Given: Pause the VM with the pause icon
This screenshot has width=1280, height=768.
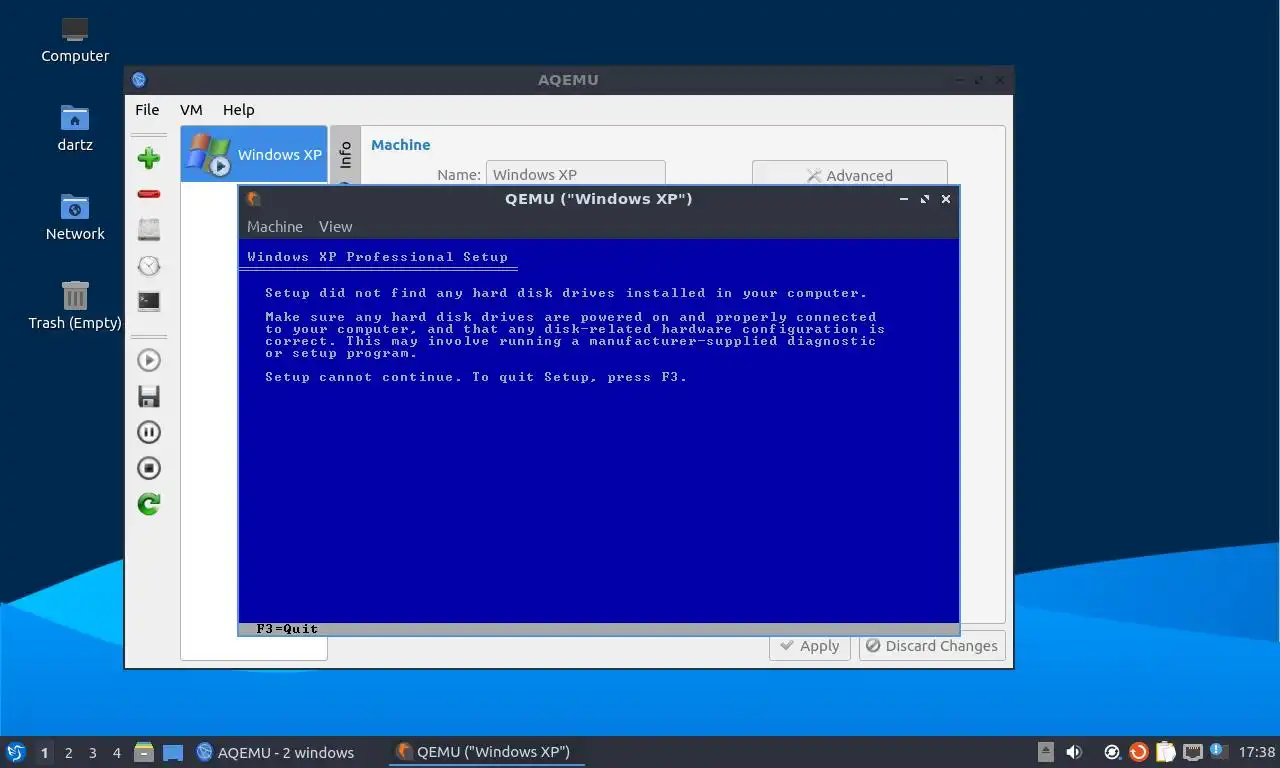Looking at the screenshot, I should (149, 433).
